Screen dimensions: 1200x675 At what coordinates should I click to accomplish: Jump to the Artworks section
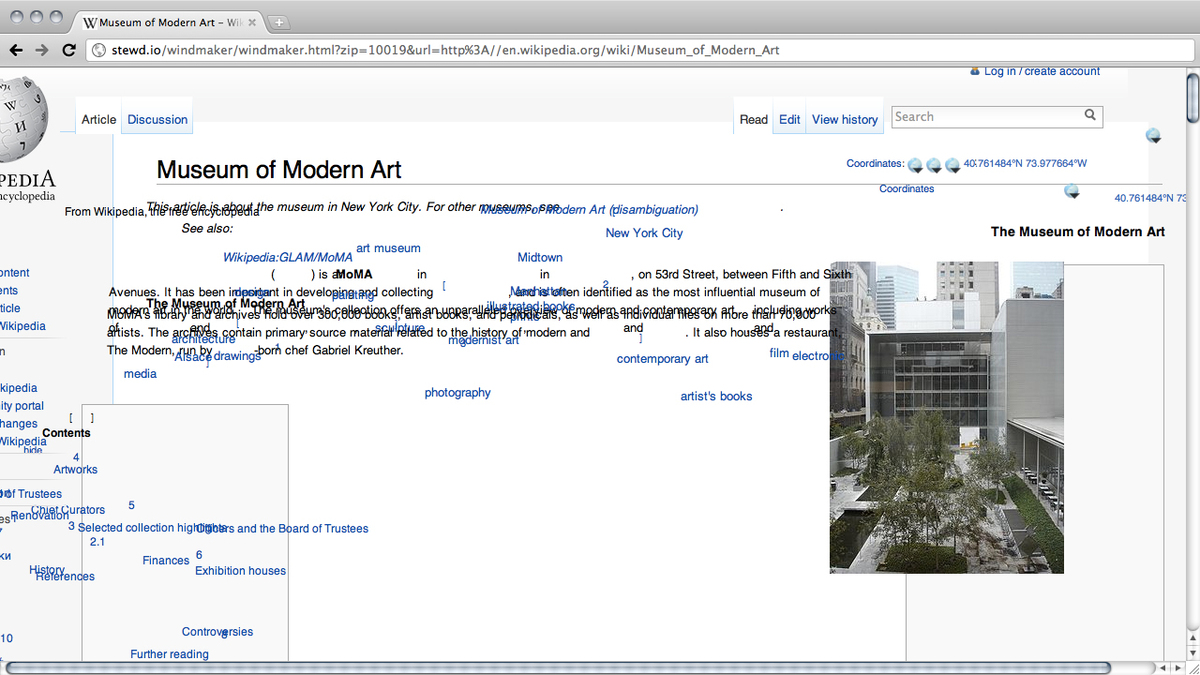pos(75,470)
